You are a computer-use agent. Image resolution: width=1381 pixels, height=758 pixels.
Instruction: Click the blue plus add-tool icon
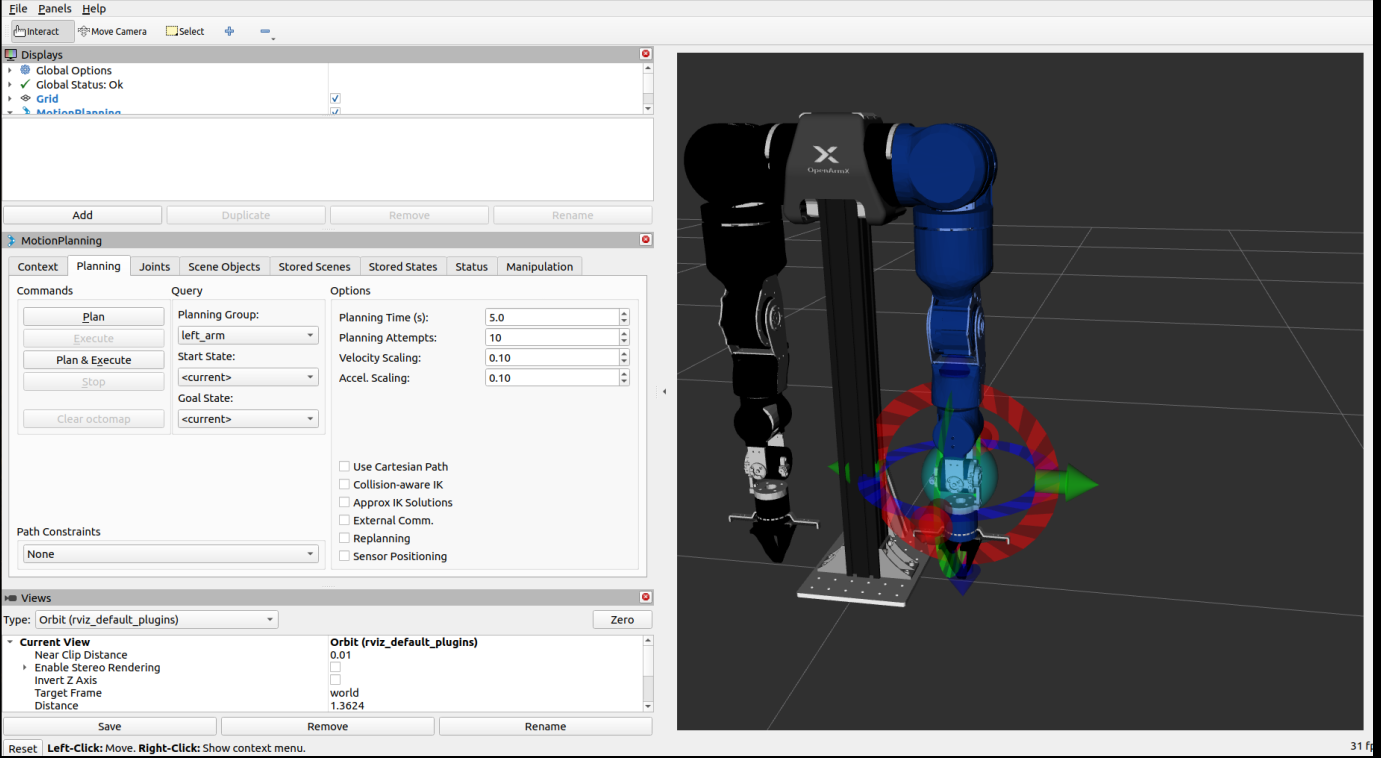coord(229,31)
